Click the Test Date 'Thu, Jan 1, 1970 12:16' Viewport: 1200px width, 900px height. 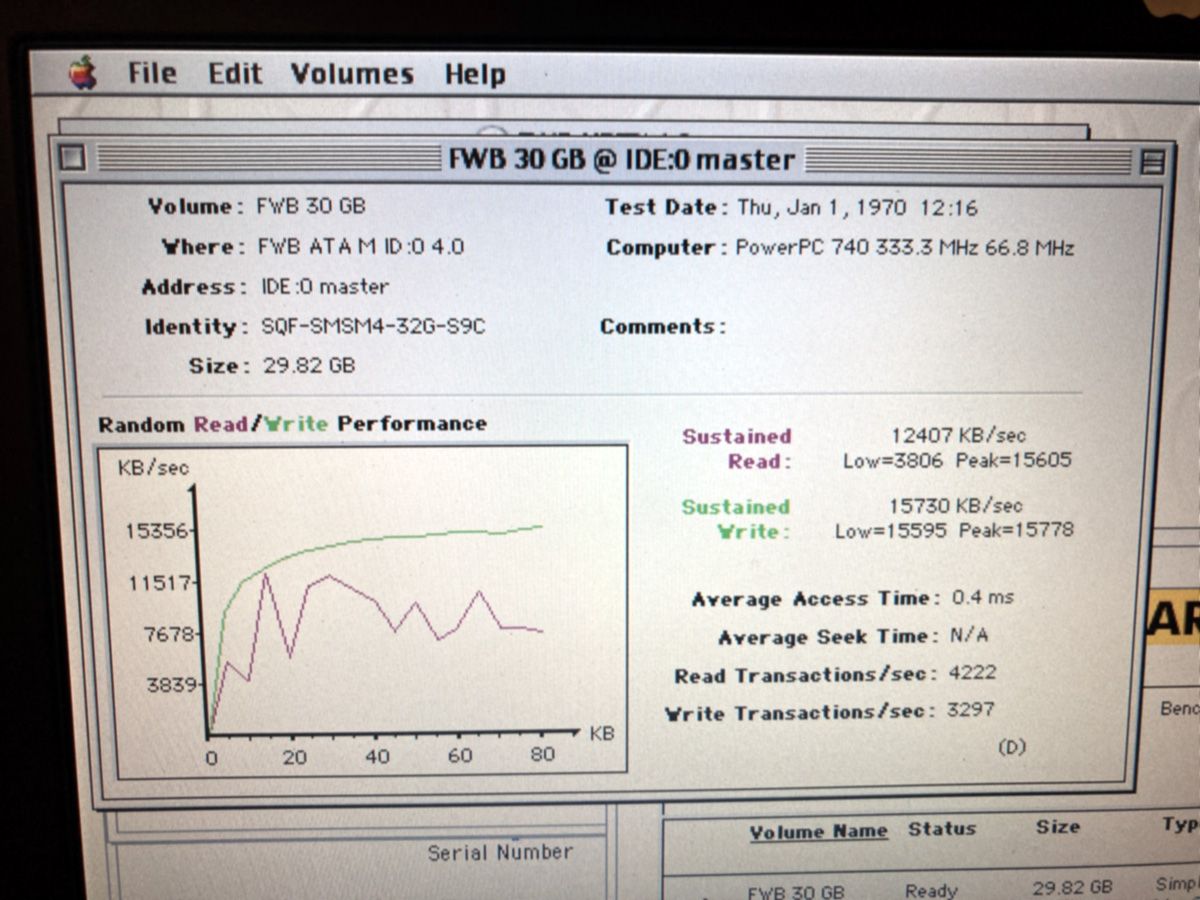pos(857,208)
